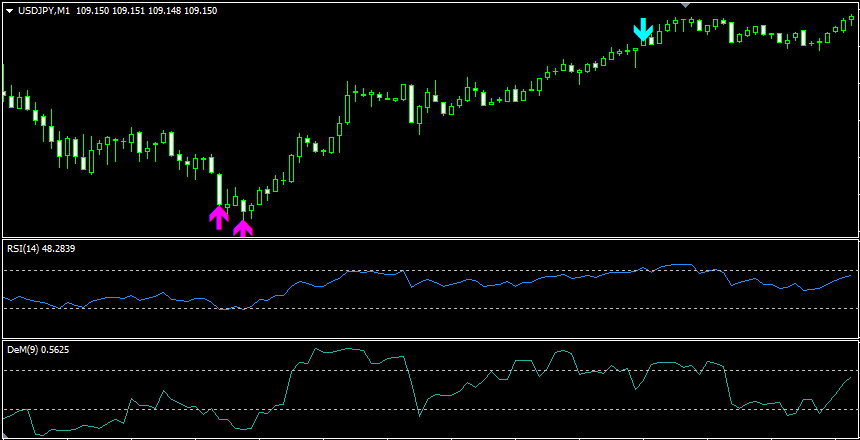
Task: Click the DeM(9) 0.5625 indicator label
Action: 38,350
